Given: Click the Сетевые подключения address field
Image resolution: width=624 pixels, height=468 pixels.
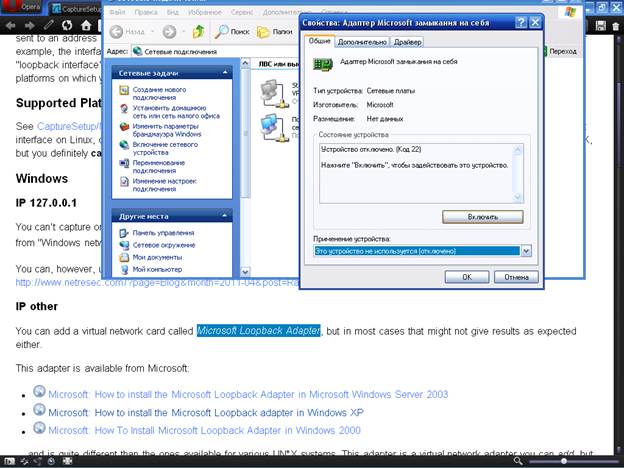Looking at the screenshot, I should [215, 51].
